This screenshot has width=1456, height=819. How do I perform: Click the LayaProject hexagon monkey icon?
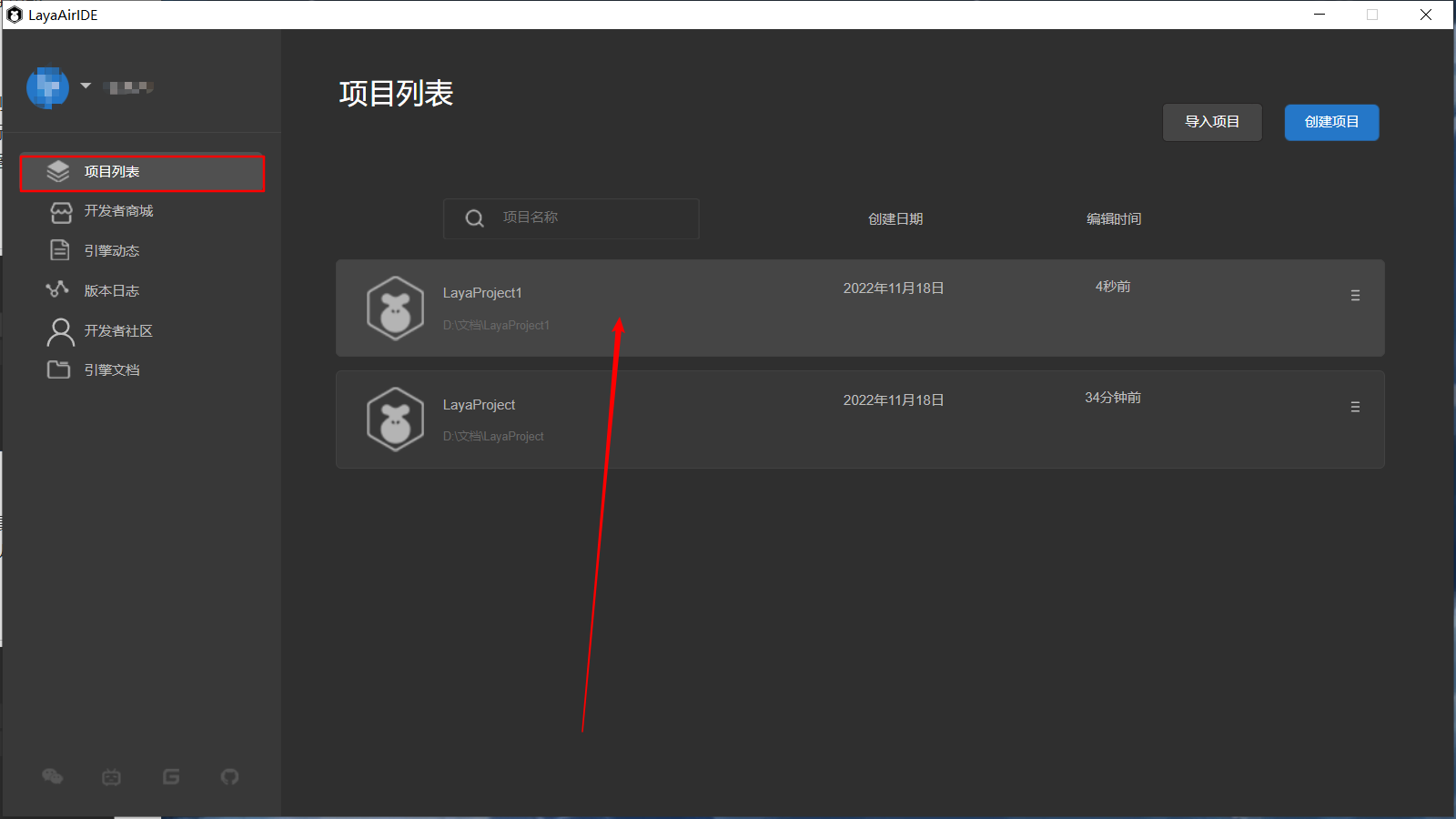[x=395, y=420]
